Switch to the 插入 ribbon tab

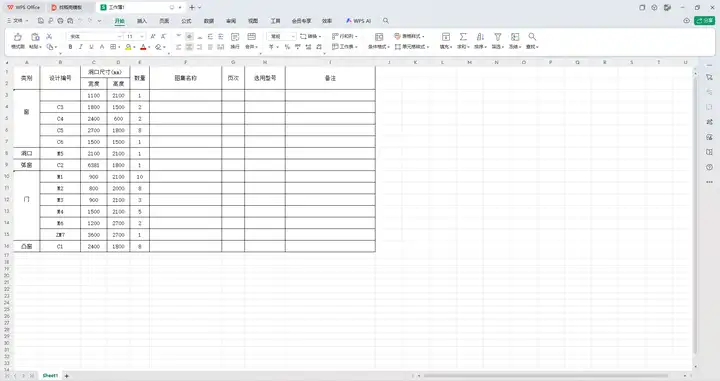click(142, 21)
